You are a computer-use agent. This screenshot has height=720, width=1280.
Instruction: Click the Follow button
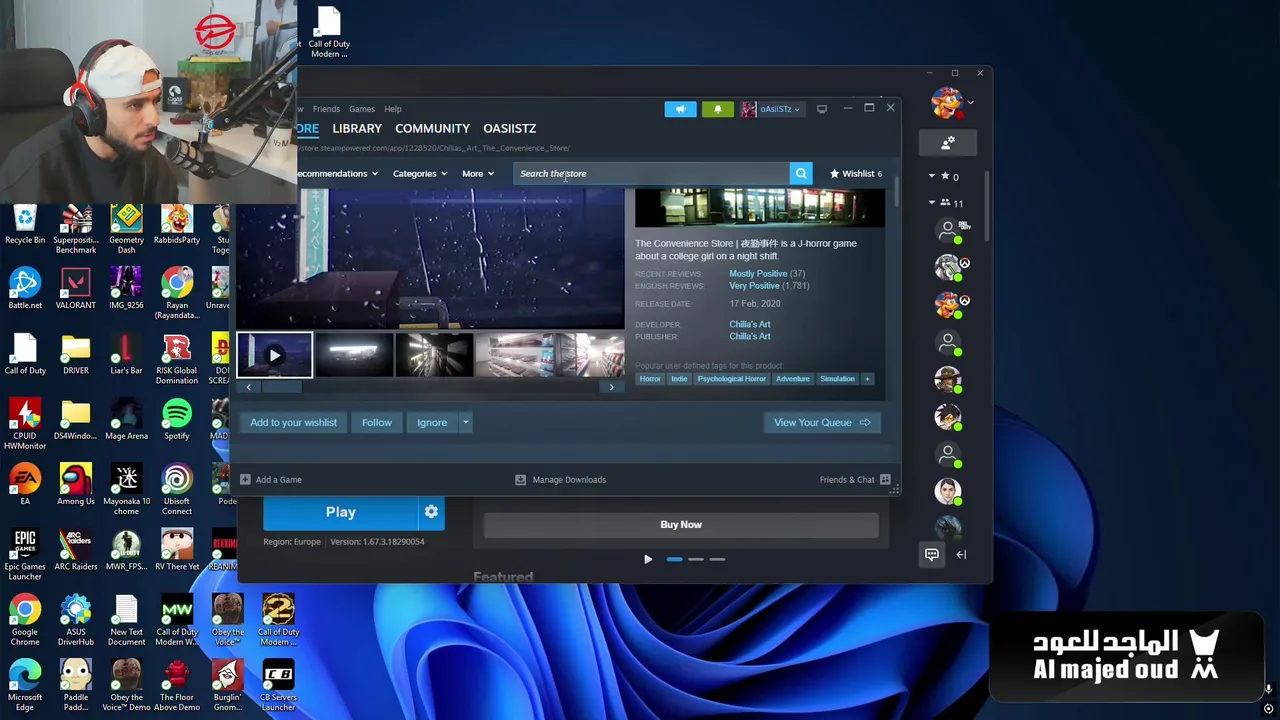(x=377, y=423)
